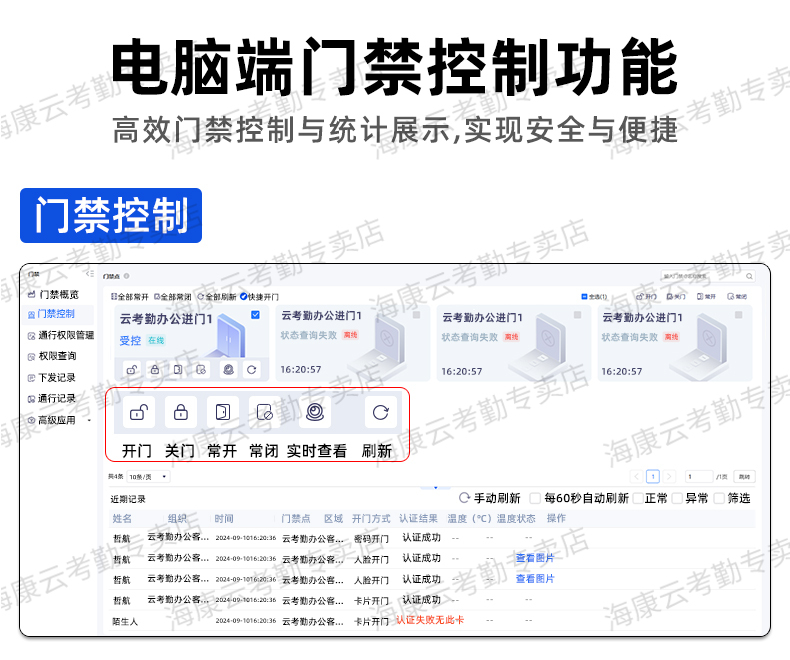790x660 pixels.
Task: Click the lock icon on the 受控 door card
Action: [x=155, y=370]
